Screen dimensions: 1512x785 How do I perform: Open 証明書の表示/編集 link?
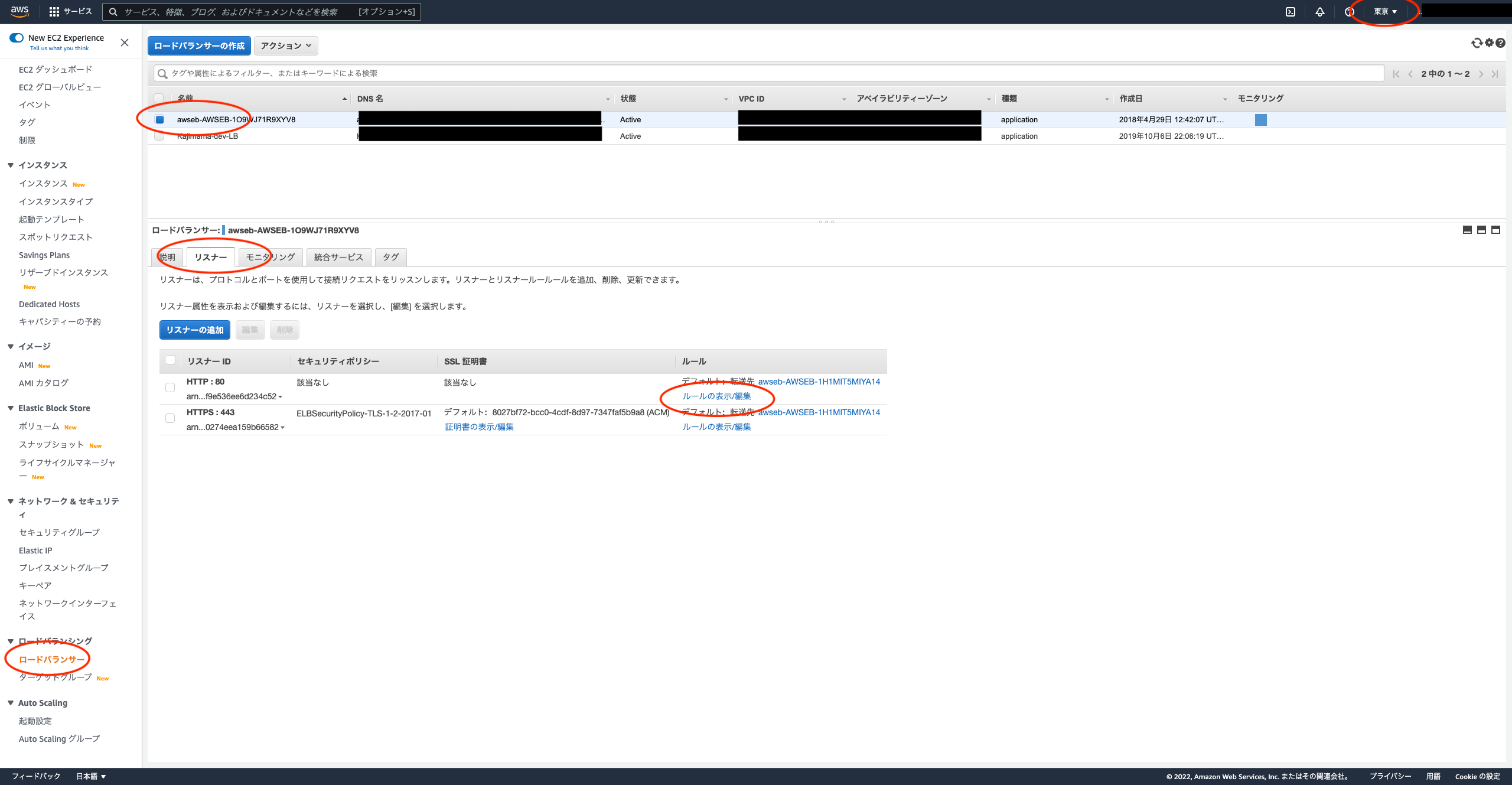pyautogui.click(x=479, y=427)
